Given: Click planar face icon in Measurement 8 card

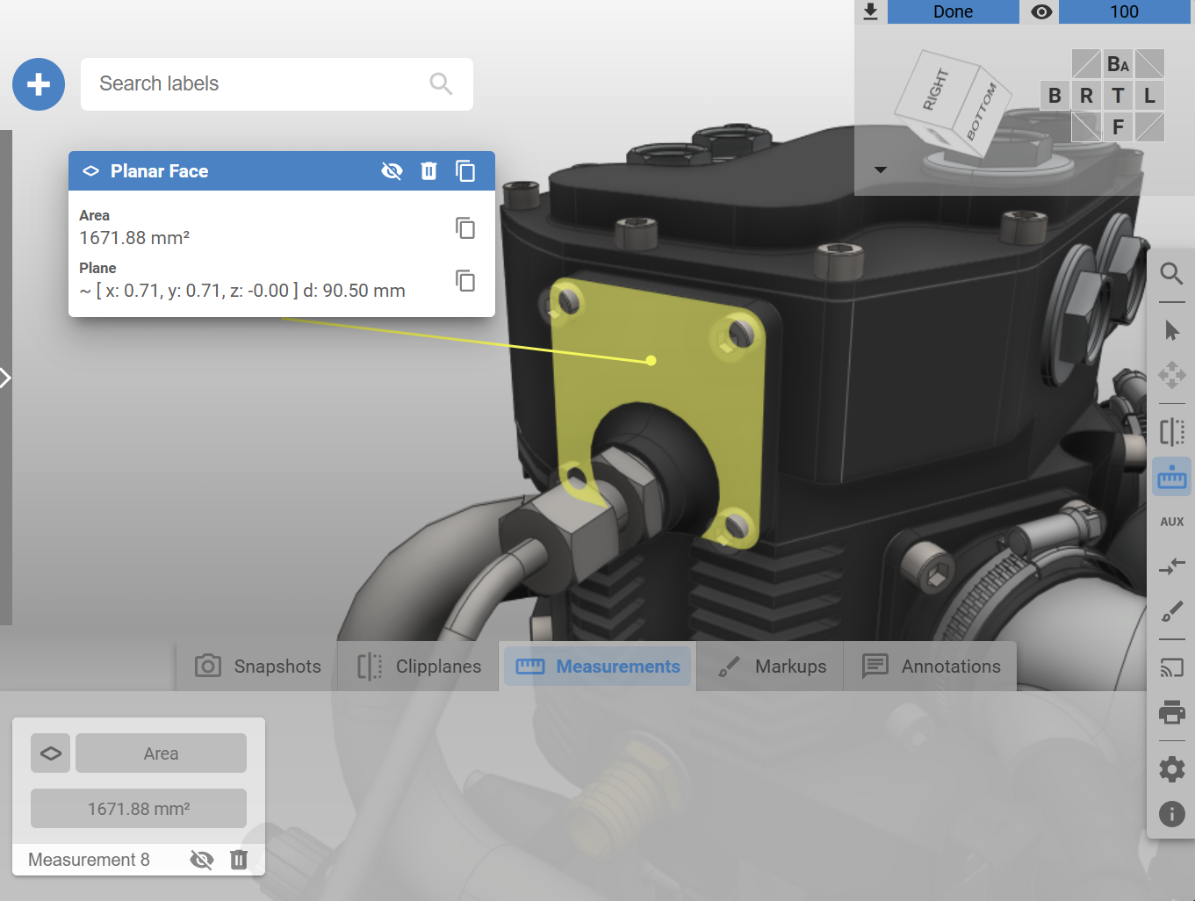Looking at the screenshot, I should click(x=50, y=753).
